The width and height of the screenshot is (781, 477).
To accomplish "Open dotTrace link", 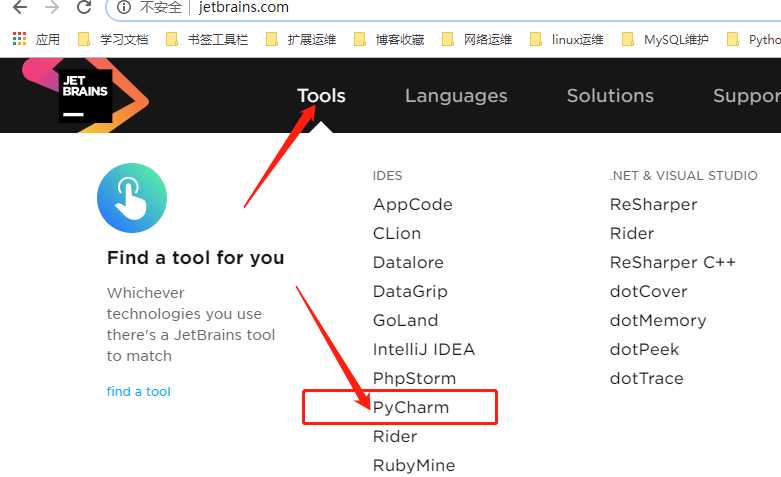I will point(647,378).
